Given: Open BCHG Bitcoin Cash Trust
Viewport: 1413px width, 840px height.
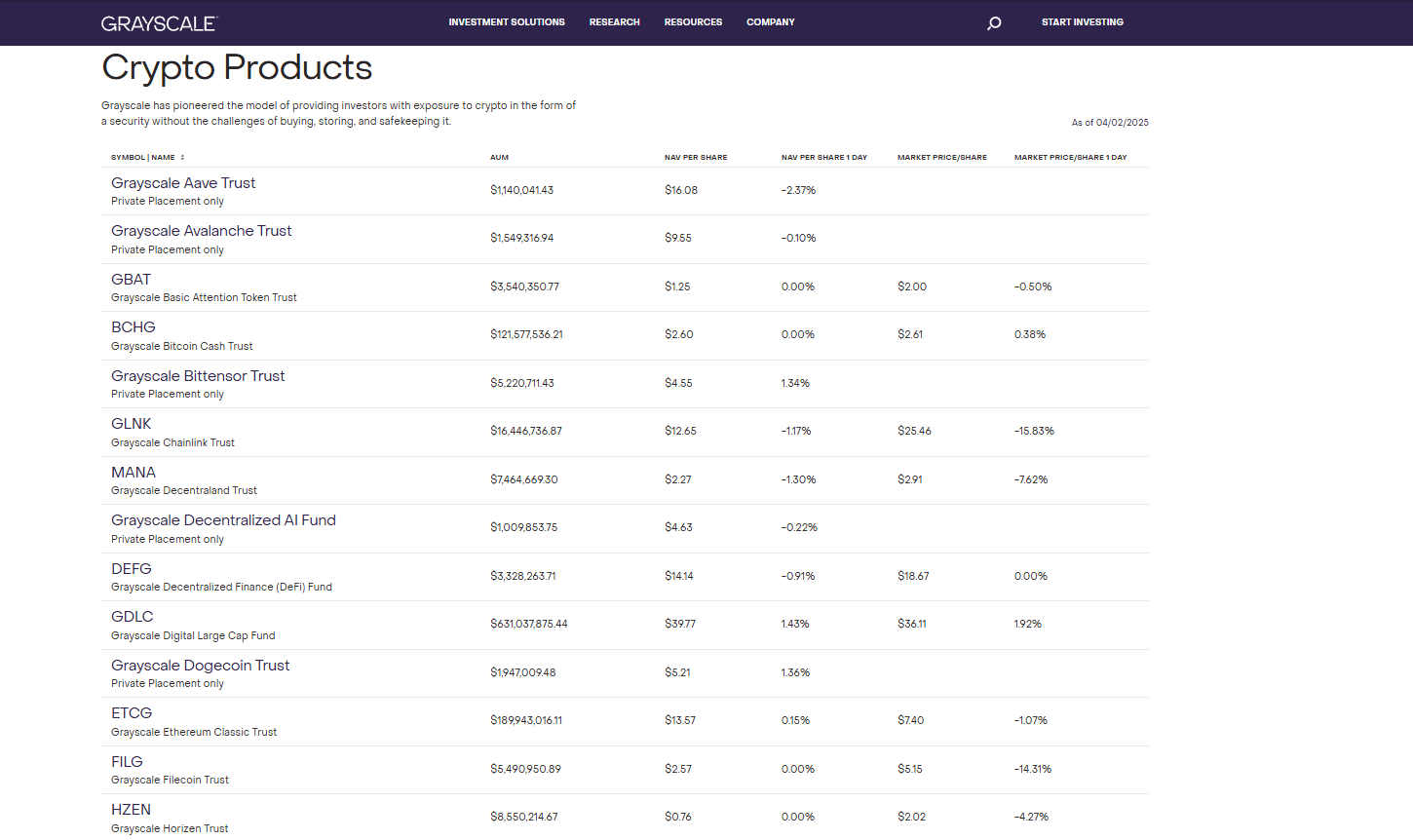Looking at the screenshot, I should pyautogui.click(x=134, y=327).
